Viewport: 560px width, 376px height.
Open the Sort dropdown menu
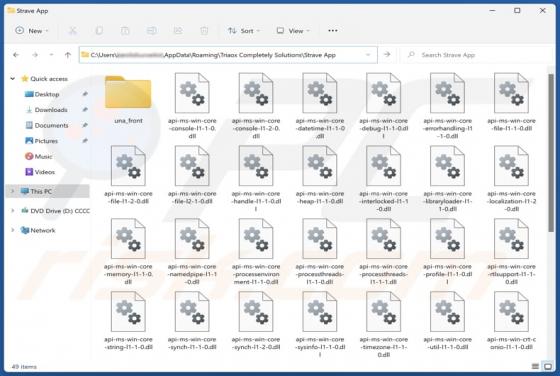coord(244,31)
